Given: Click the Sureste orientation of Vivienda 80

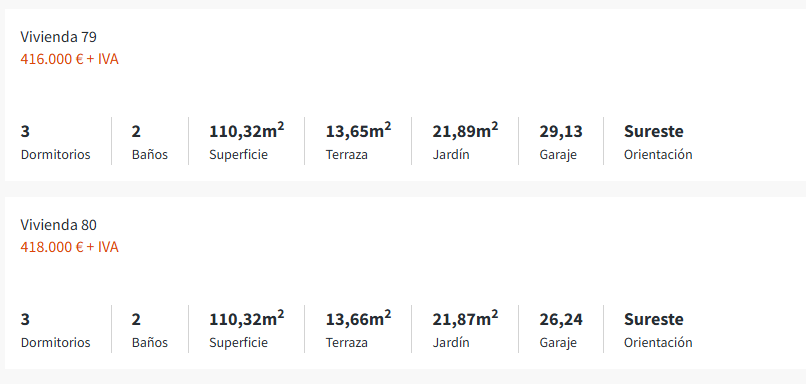Looking at the screenshot, I should [654, 320].
